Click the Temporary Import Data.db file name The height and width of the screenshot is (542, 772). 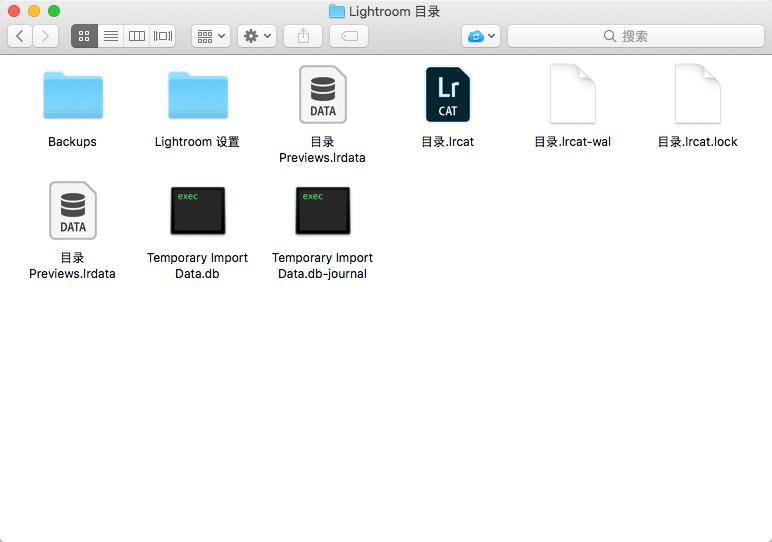[x=197, y=266]
